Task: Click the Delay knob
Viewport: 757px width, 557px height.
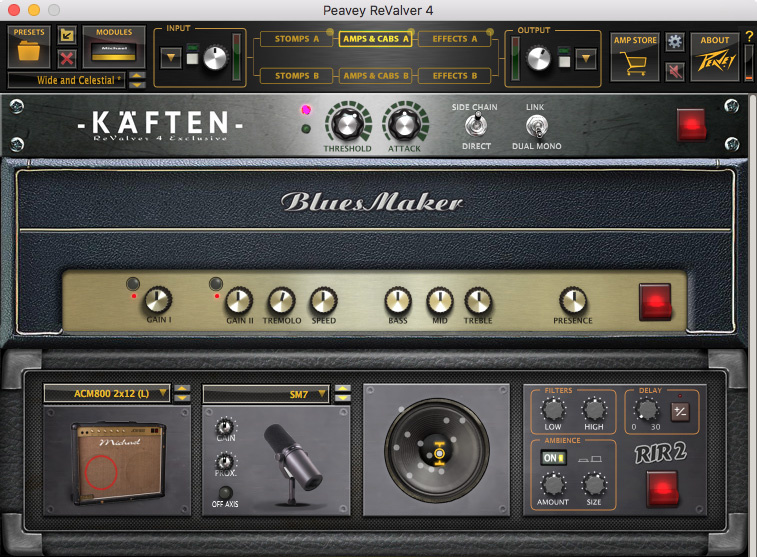Action: [647, 410]
